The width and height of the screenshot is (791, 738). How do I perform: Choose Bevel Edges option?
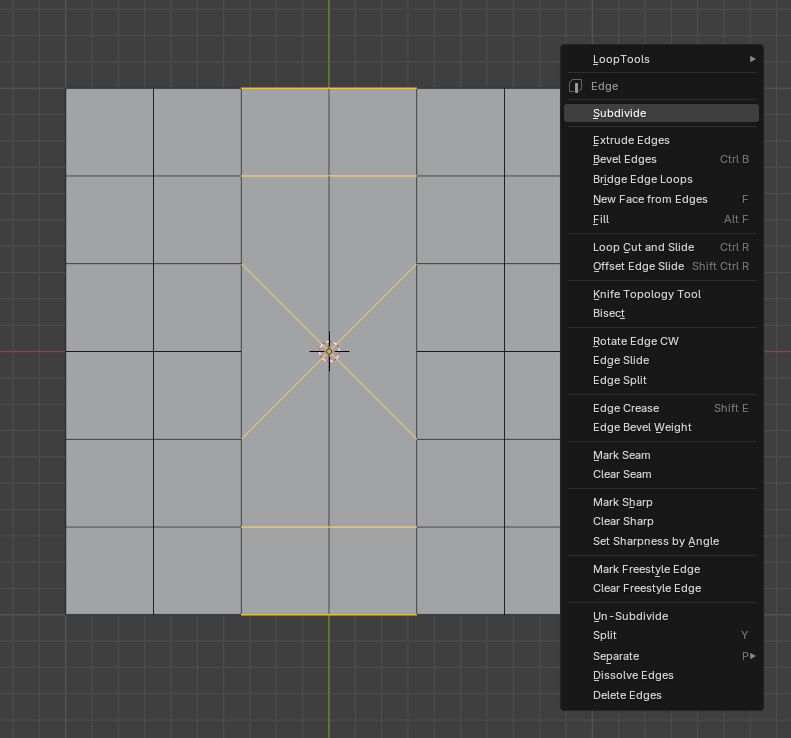click(661, 159)
